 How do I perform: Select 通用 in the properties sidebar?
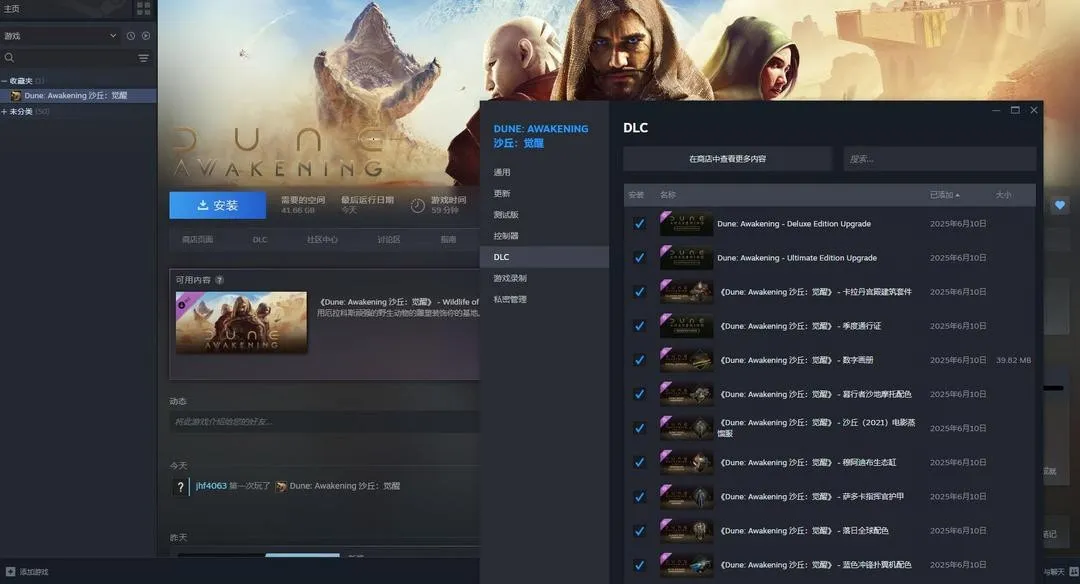tap(502, 172)
